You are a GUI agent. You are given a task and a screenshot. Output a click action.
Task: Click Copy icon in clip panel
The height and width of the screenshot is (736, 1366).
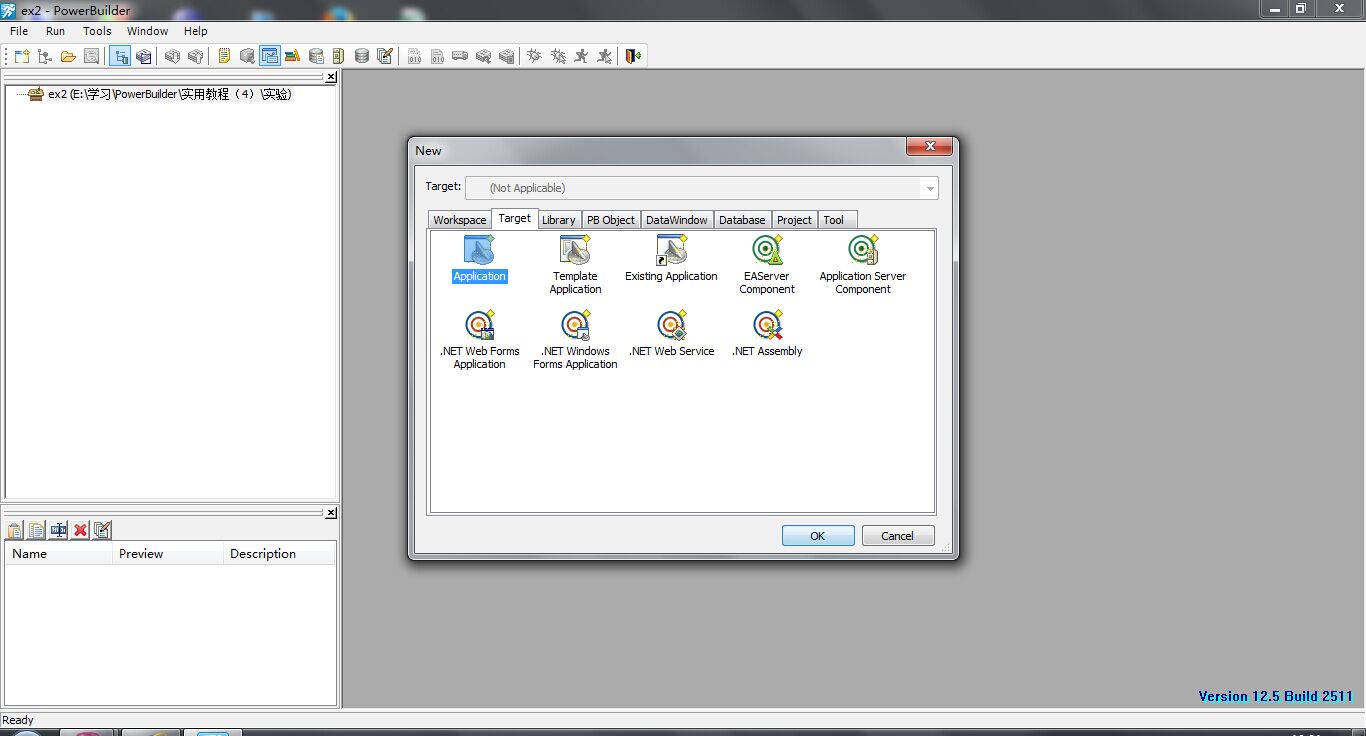point(37,530)
